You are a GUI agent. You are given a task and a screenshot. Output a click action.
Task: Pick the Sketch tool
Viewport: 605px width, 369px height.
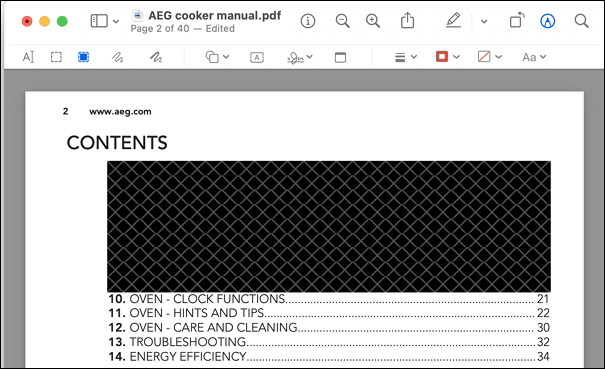[x=117, y=58]
